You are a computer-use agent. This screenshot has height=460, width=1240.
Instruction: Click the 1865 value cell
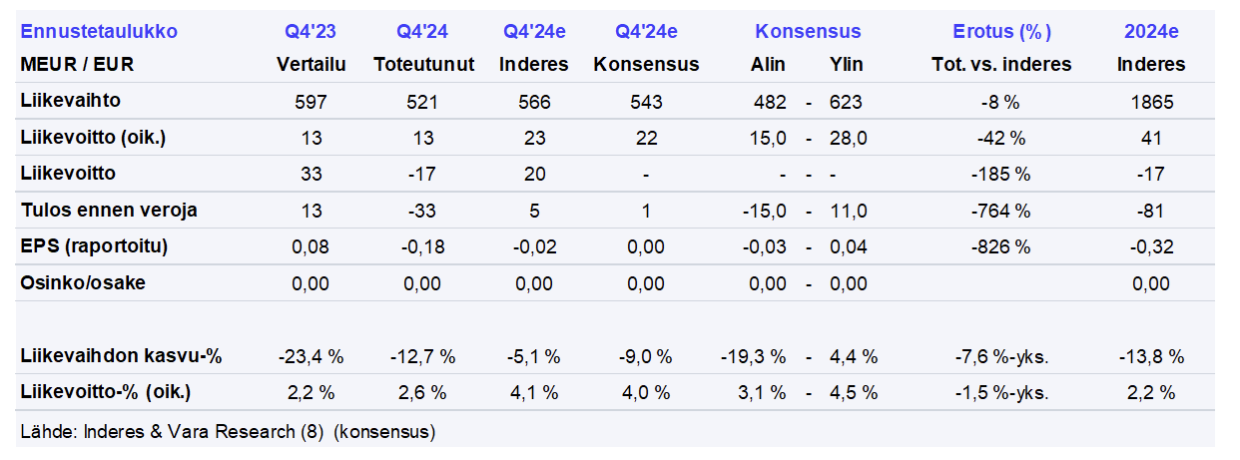(1151, 102)
